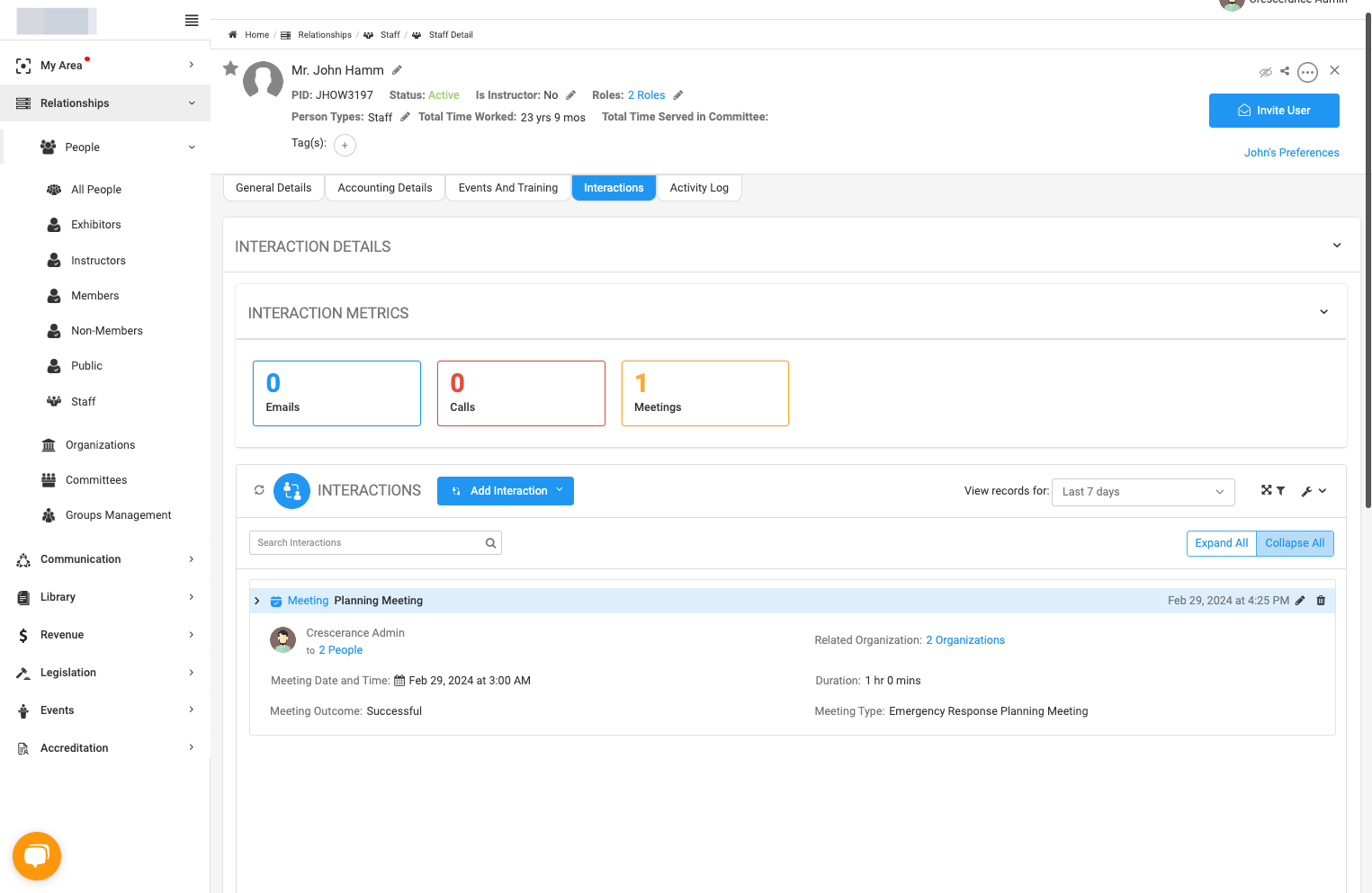The image size is (1372, 893).
Task: Switch to the Accounting Details tab
Action: pos(385,188)
